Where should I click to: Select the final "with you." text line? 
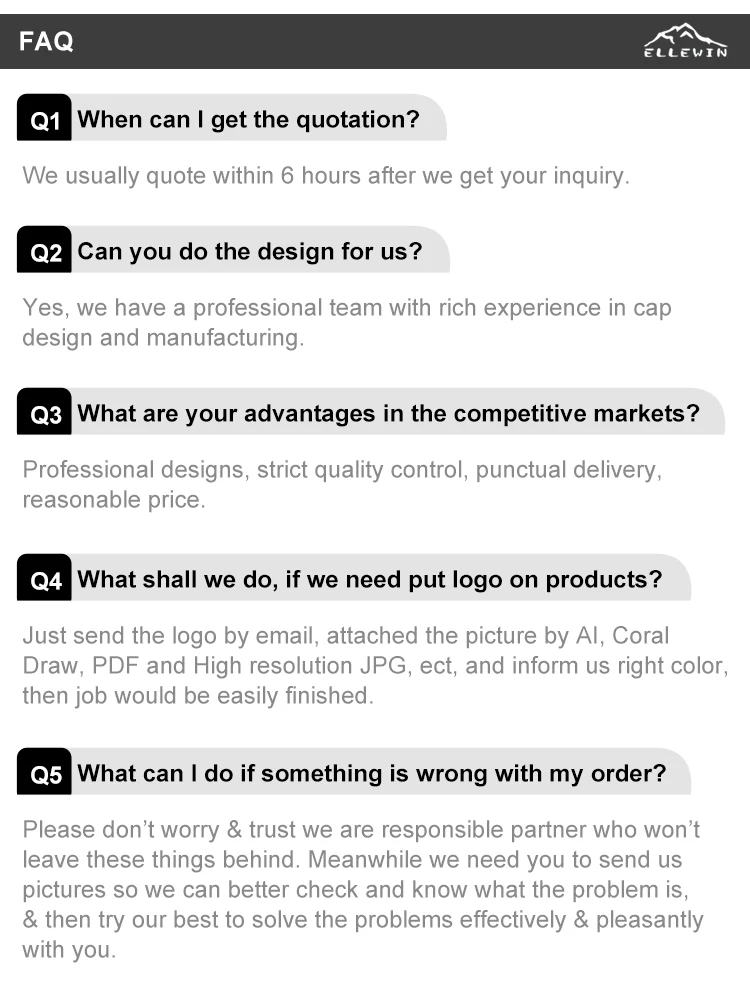pos(69,950)
